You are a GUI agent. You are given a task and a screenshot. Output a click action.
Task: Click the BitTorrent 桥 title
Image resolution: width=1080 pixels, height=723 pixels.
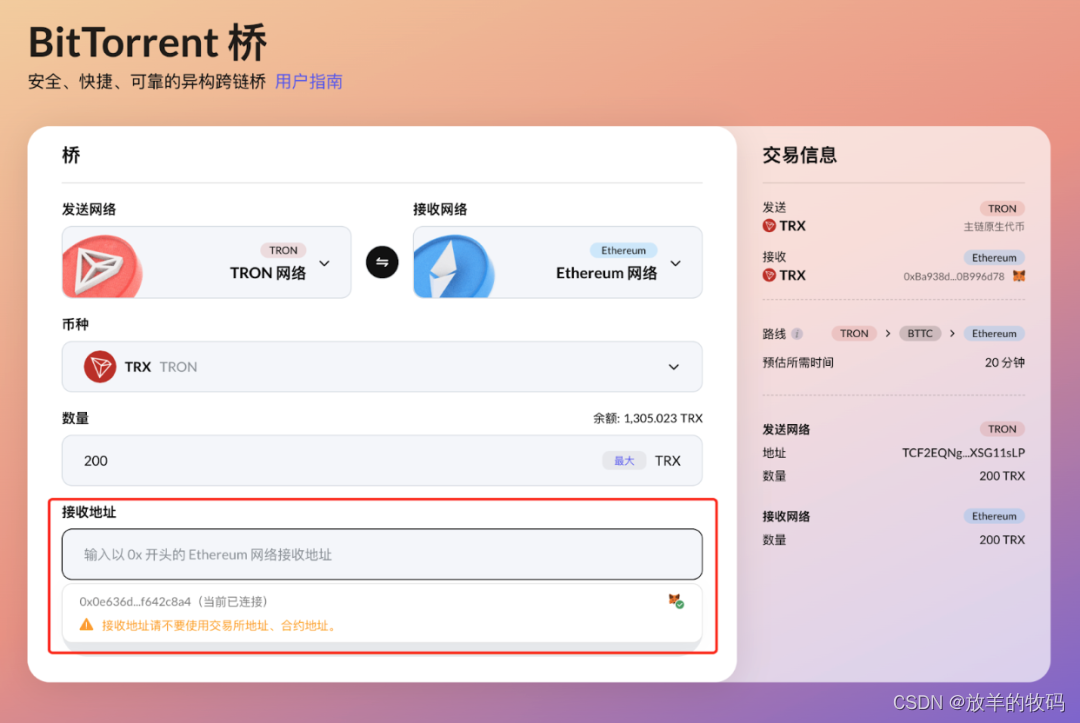point(147,42)
